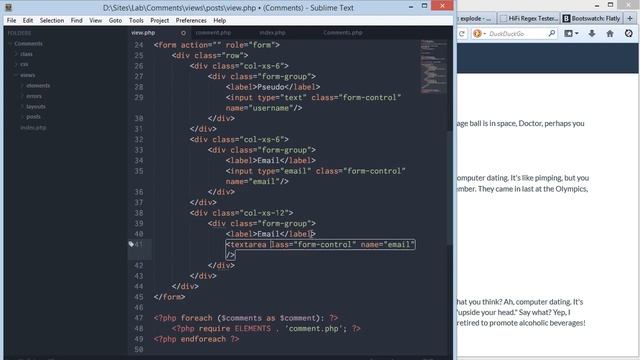
Task: Click the Bootswatch tab's B favicon
Action: [x=566, y=18]
